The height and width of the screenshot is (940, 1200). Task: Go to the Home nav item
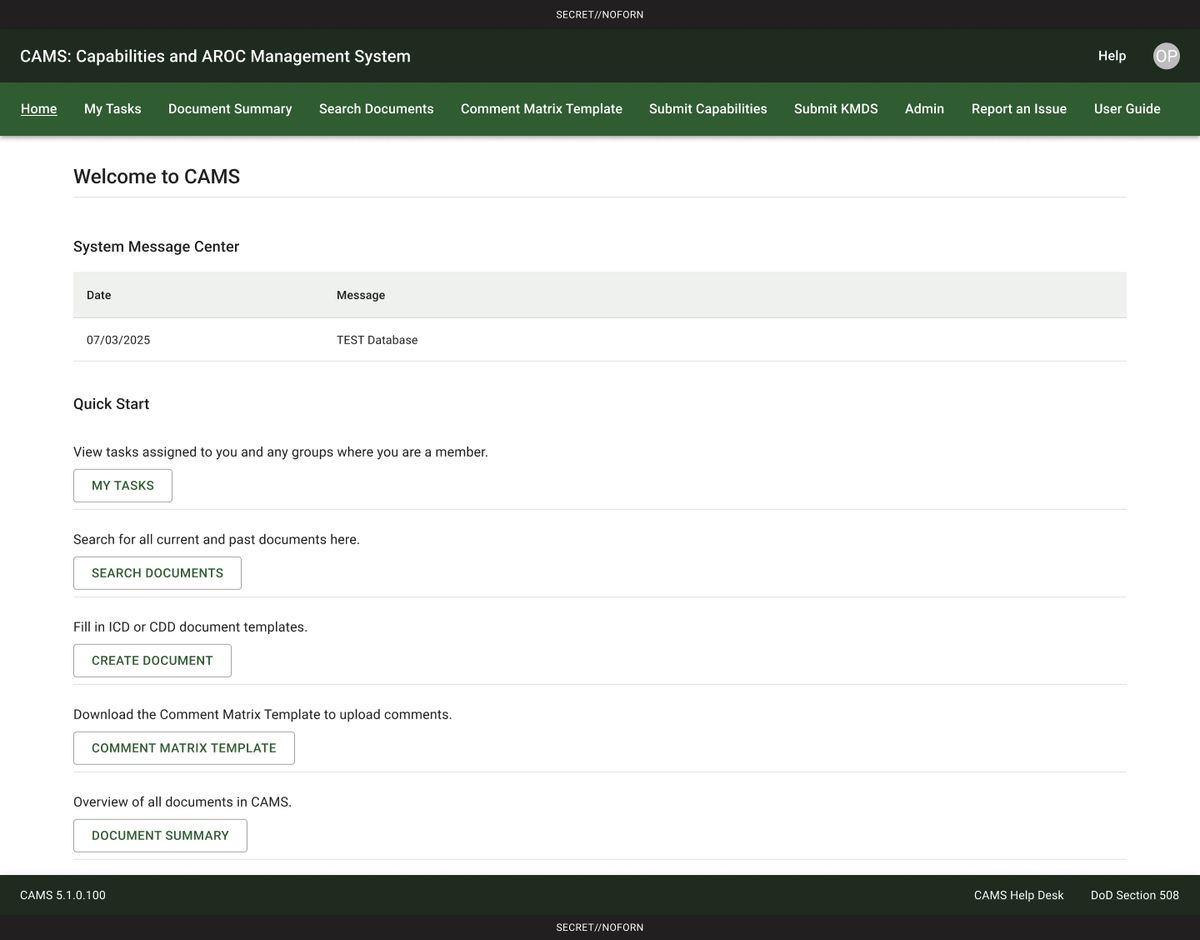click(39, 109)
